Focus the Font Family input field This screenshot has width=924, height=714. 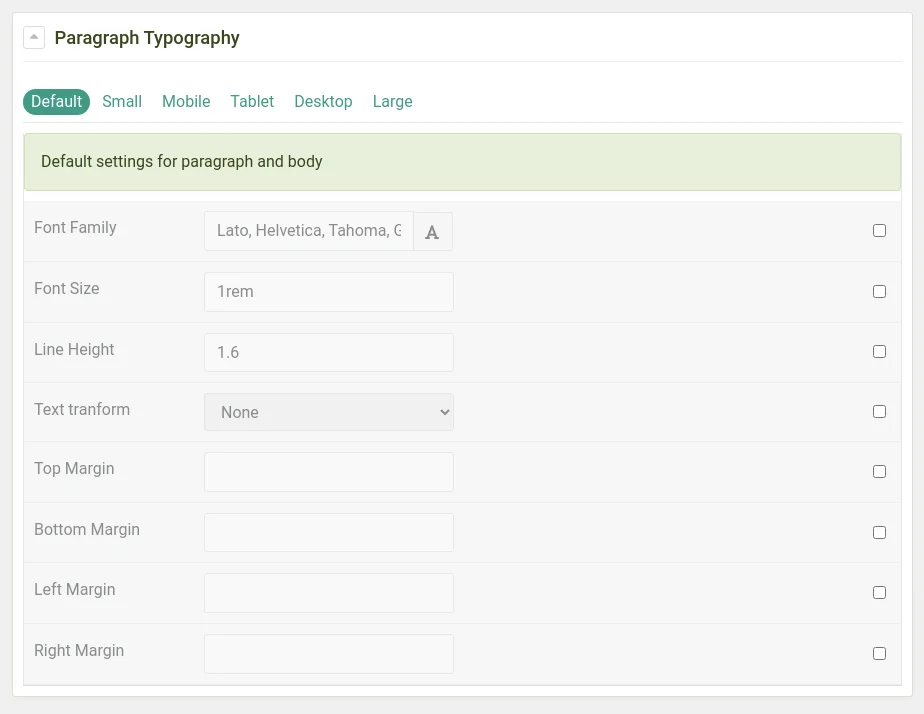(309, 231)
